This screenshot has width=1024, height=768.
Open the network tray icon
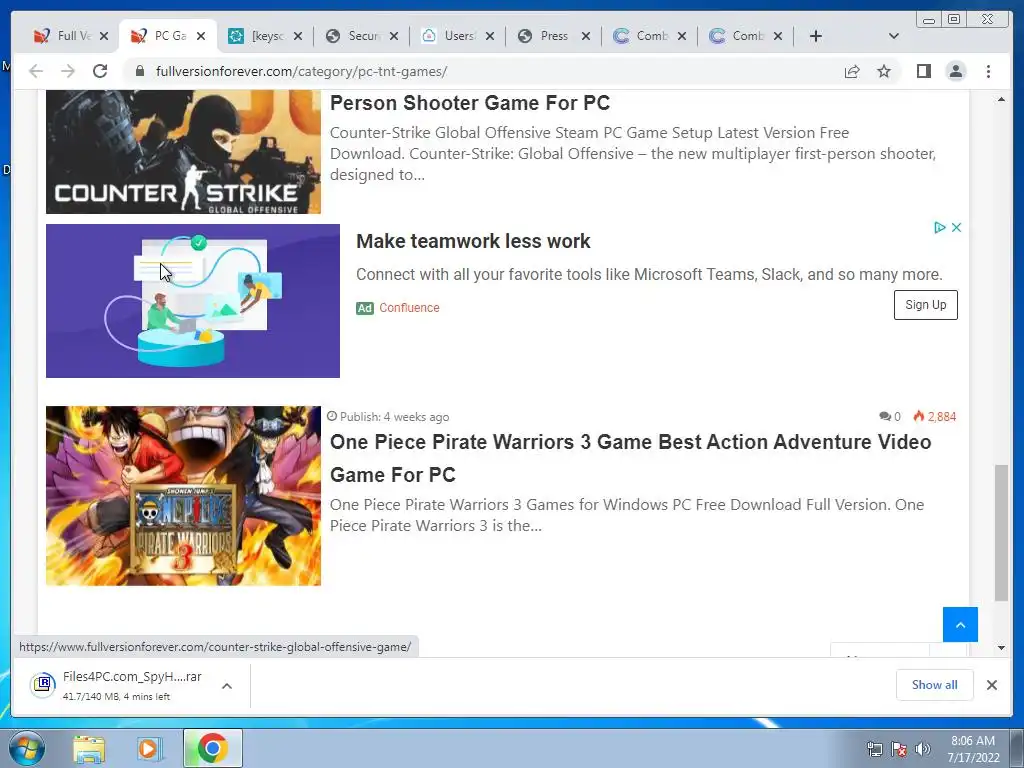[x=874, y=749]
